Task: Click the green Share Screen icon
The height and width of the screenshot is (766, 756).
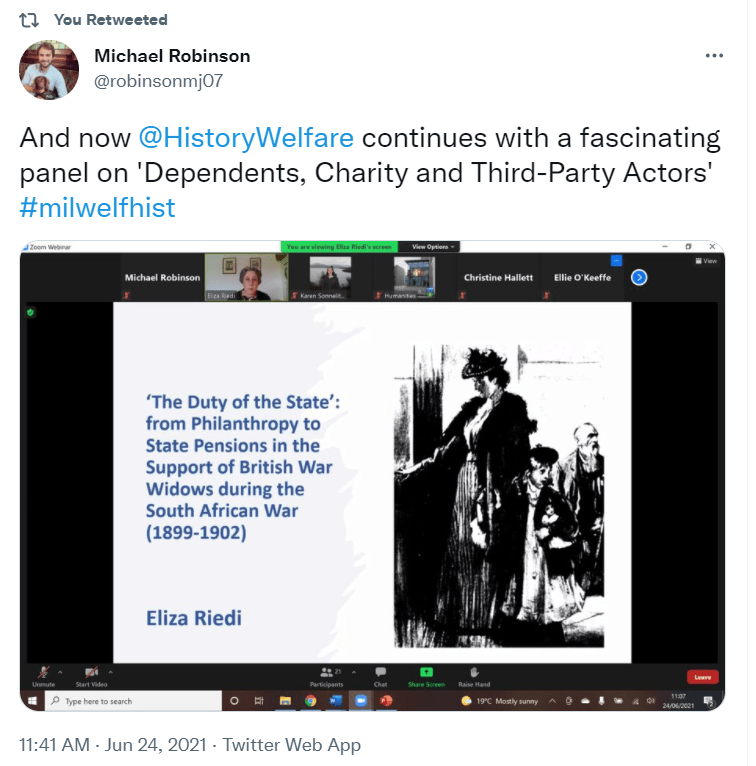Action: click(426, 672)
